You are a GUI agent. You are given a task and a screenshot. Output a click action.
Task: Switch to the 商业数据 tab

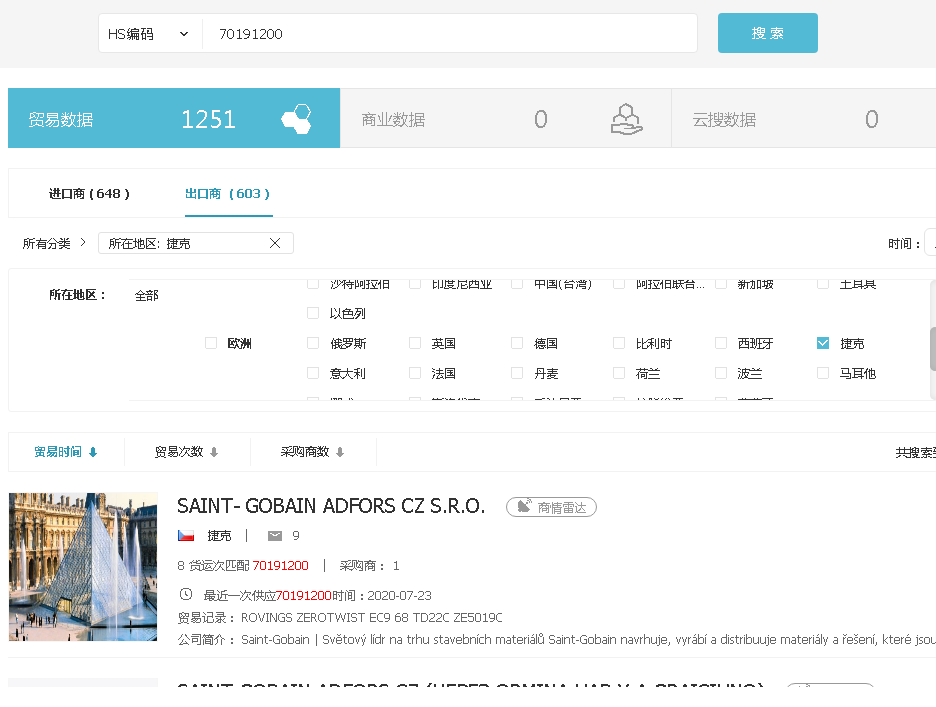506,118
